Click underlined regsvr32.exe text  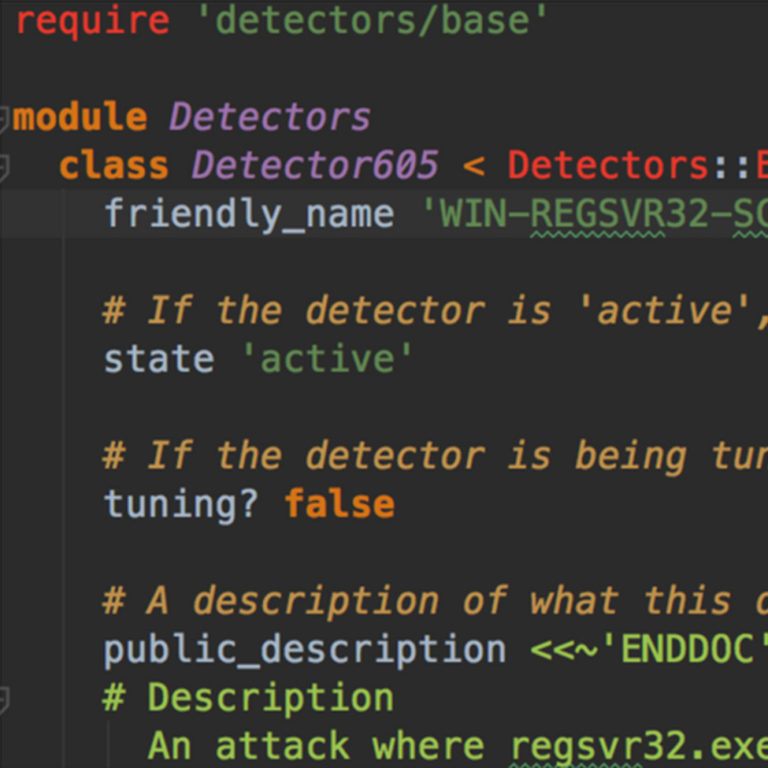coord(638,746)
